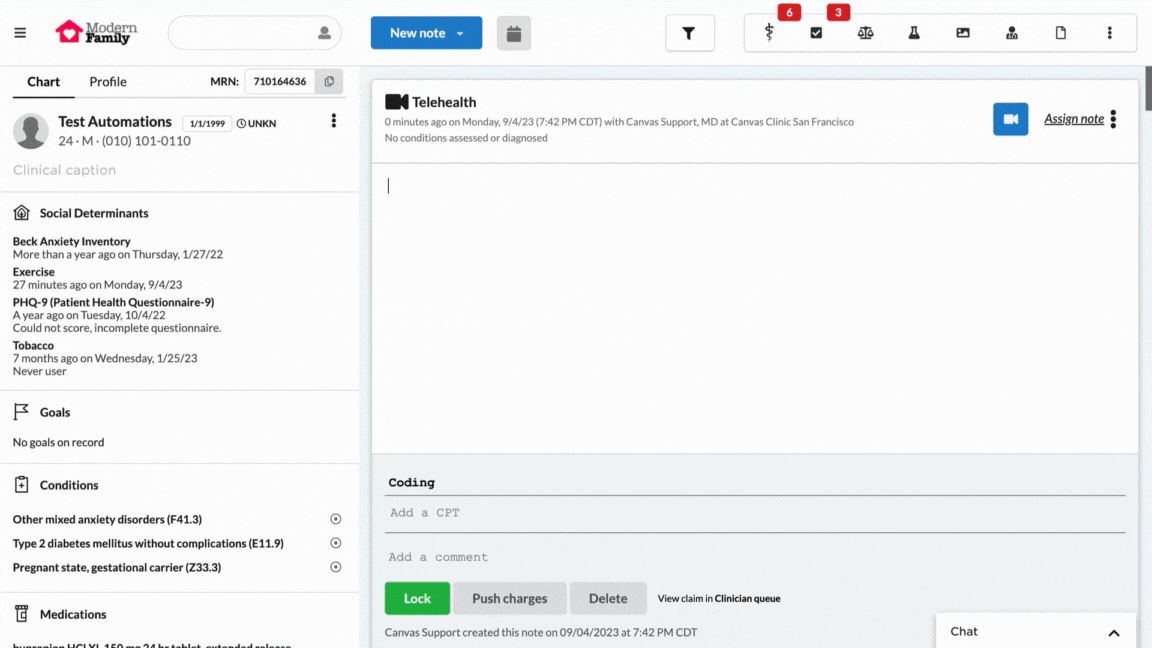Viewport: 1152px width, 648px height.
Task: Open the hamburger menu top left
Action: click(20, 32)
